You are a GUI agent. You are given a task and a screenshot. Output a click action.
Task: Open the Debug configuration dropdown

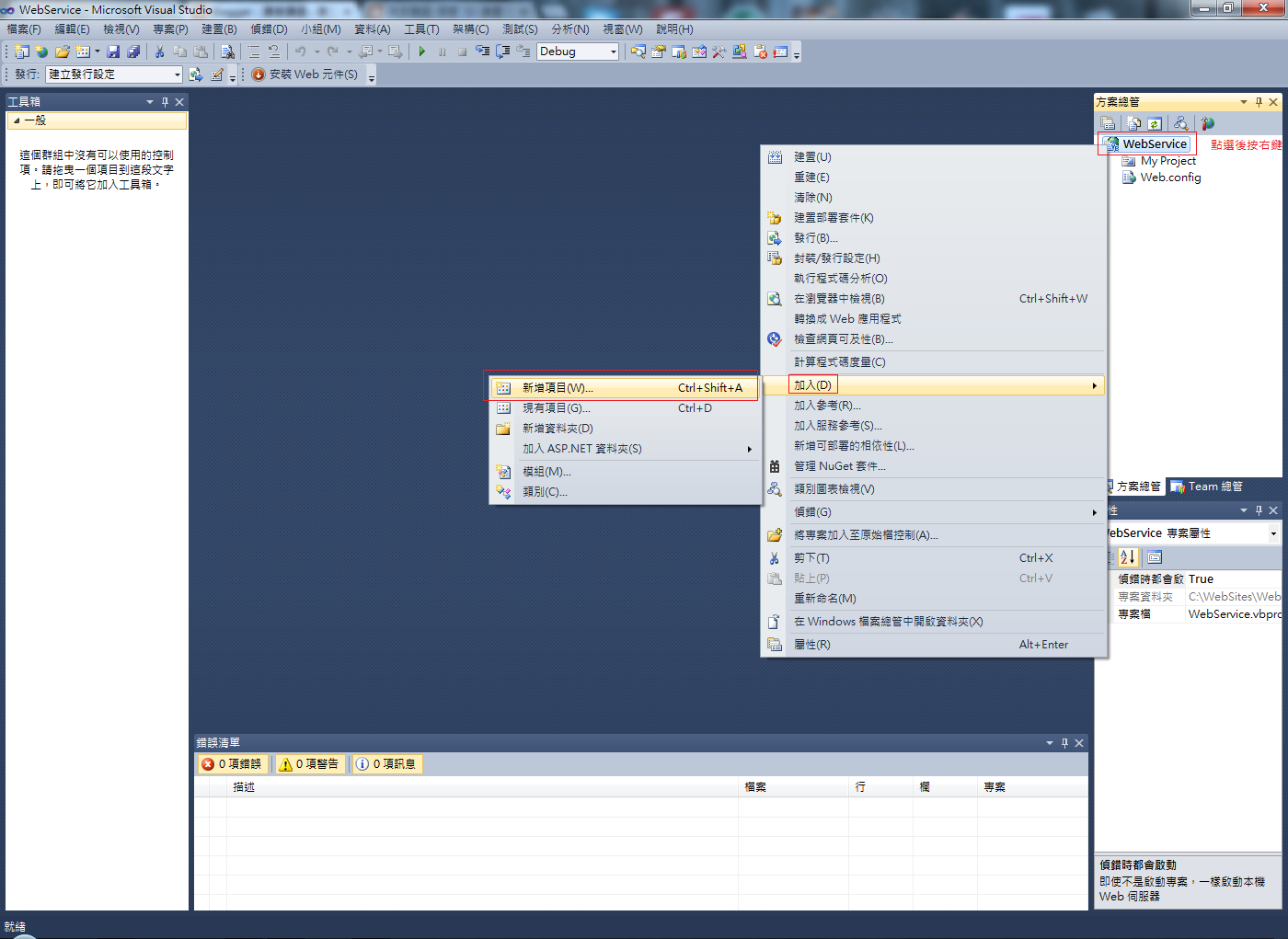[x=614, y=52]
